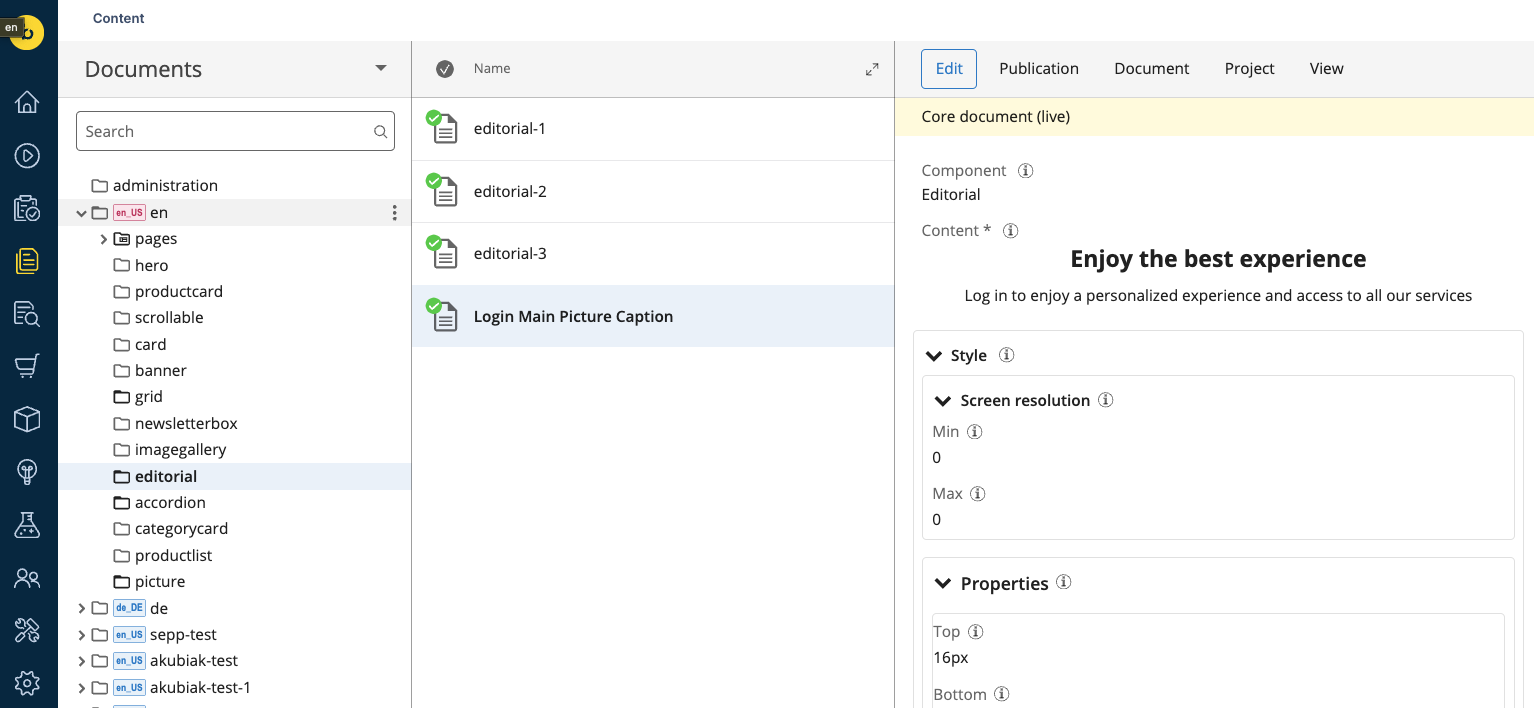1534x708 pixels.
Task: Expand the akubiak-test folder
Action: pyautogui.click(x=82, y=661)
